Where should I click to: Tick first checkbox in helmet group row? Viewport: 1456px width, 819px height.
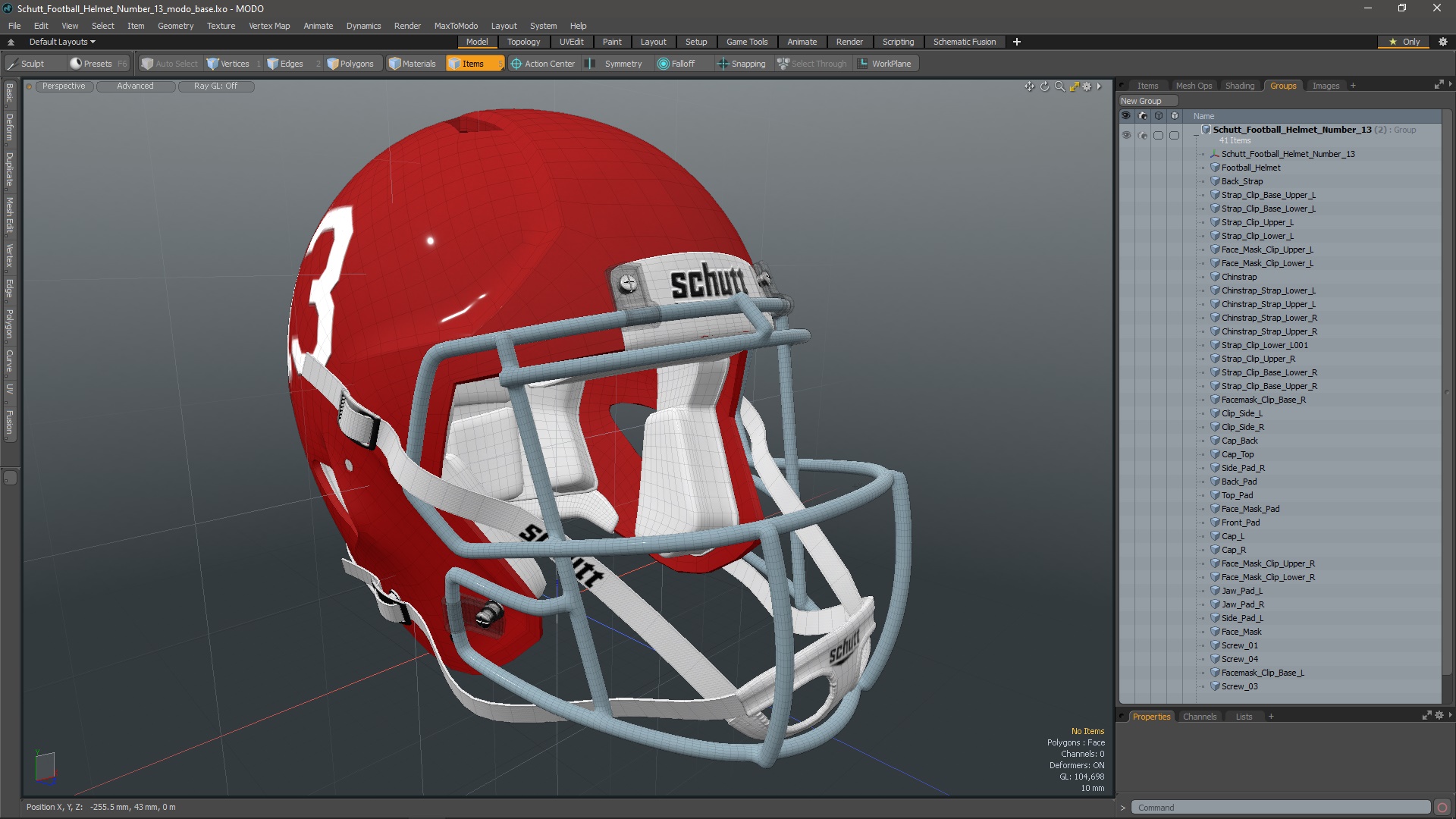1158,135
